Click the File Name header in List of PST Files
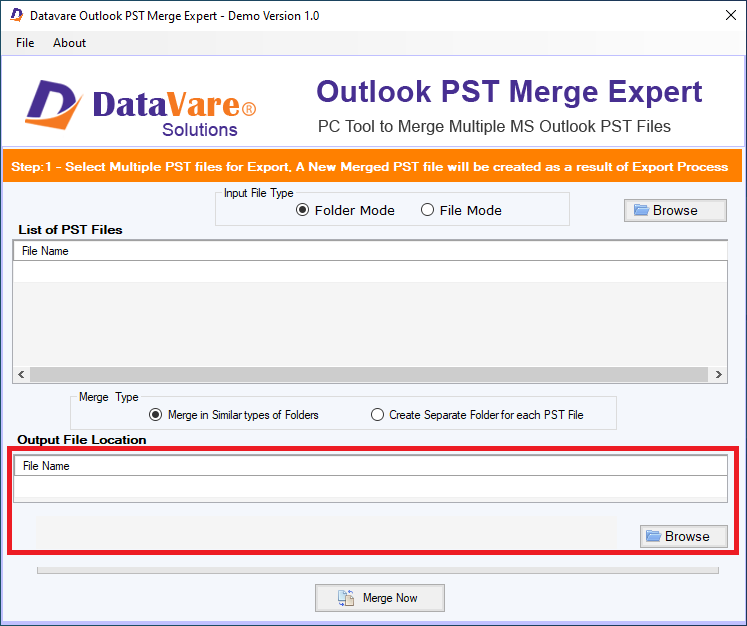The image size is (747, 626). pos(370,251)
